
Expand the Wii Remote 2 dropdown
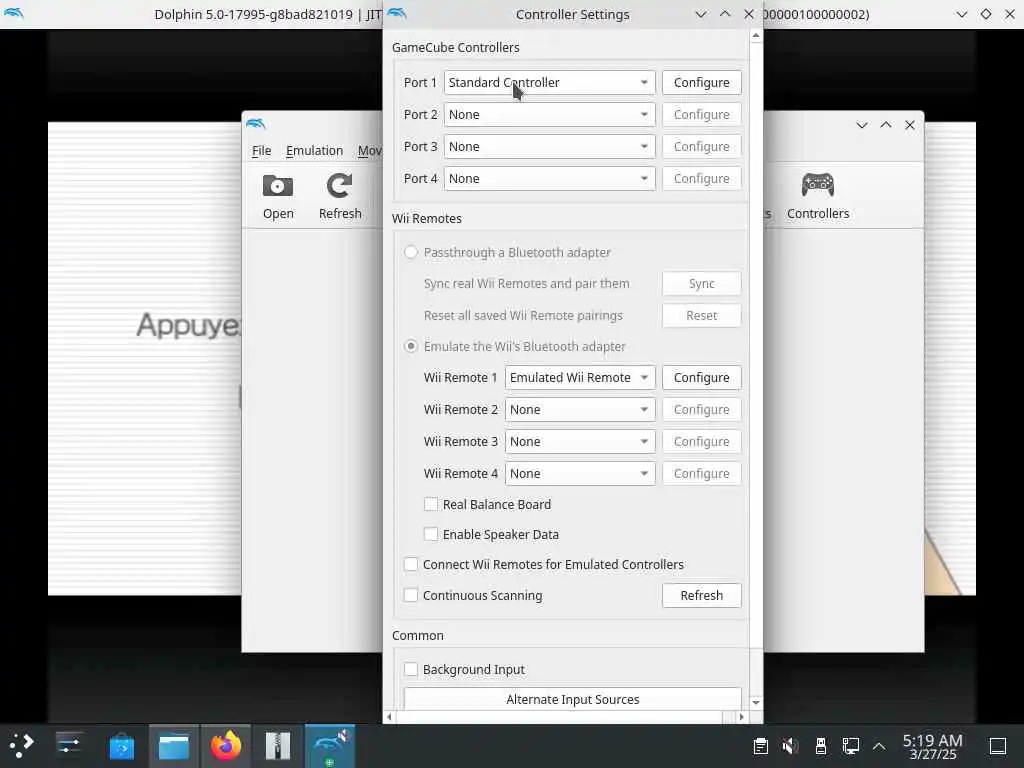(x=580, y=409)
